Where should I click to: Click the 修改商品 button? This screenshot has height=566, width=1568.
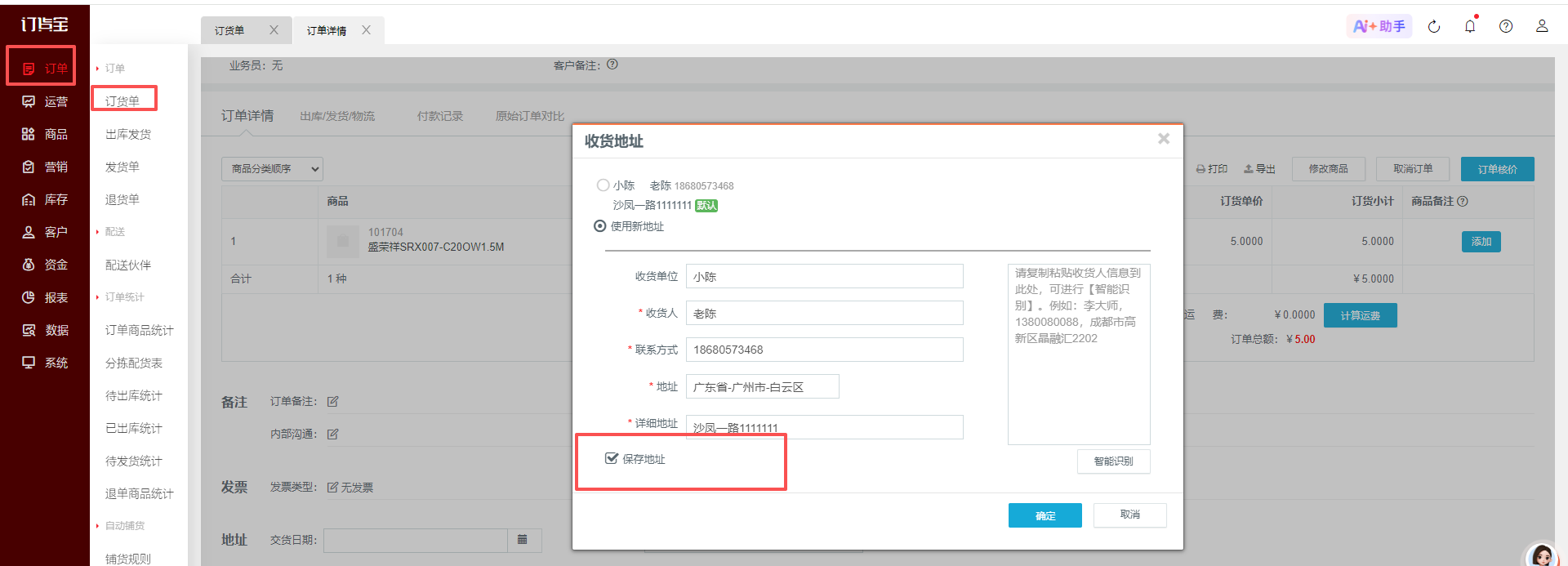pyautogui.click(x=1328, y=169)
